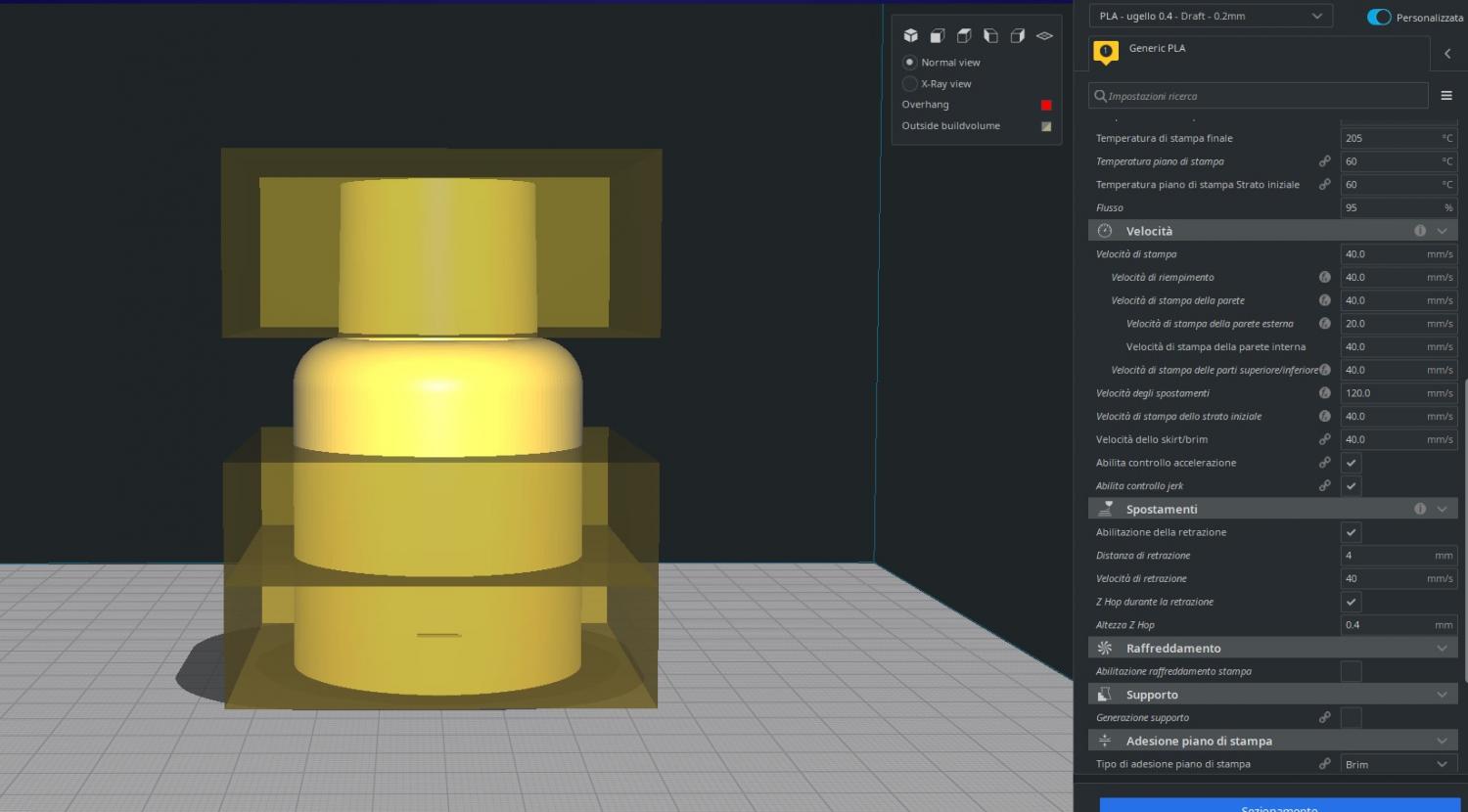
Task: Open the PLA ugello 0.4 Draft profile dropdown
Action: tap(1210, 17)
